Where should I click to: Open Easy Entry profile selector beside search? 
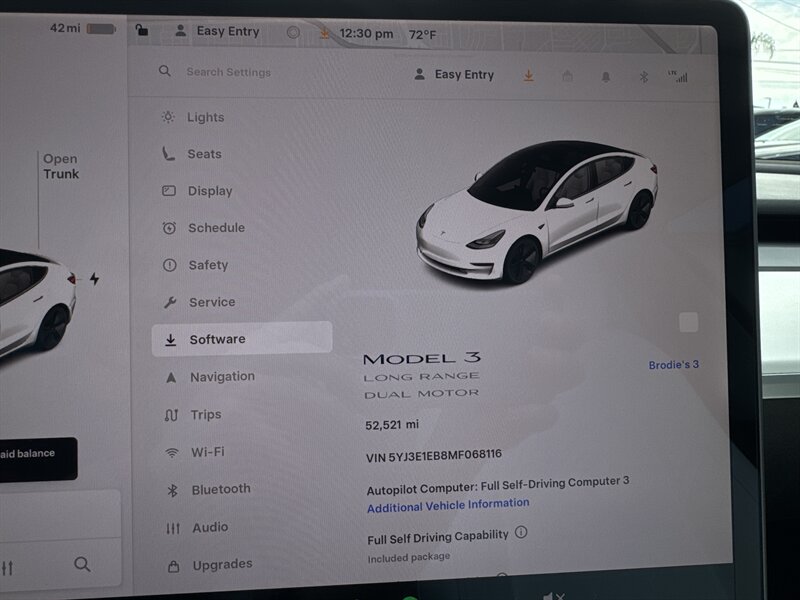pos(454,75)
